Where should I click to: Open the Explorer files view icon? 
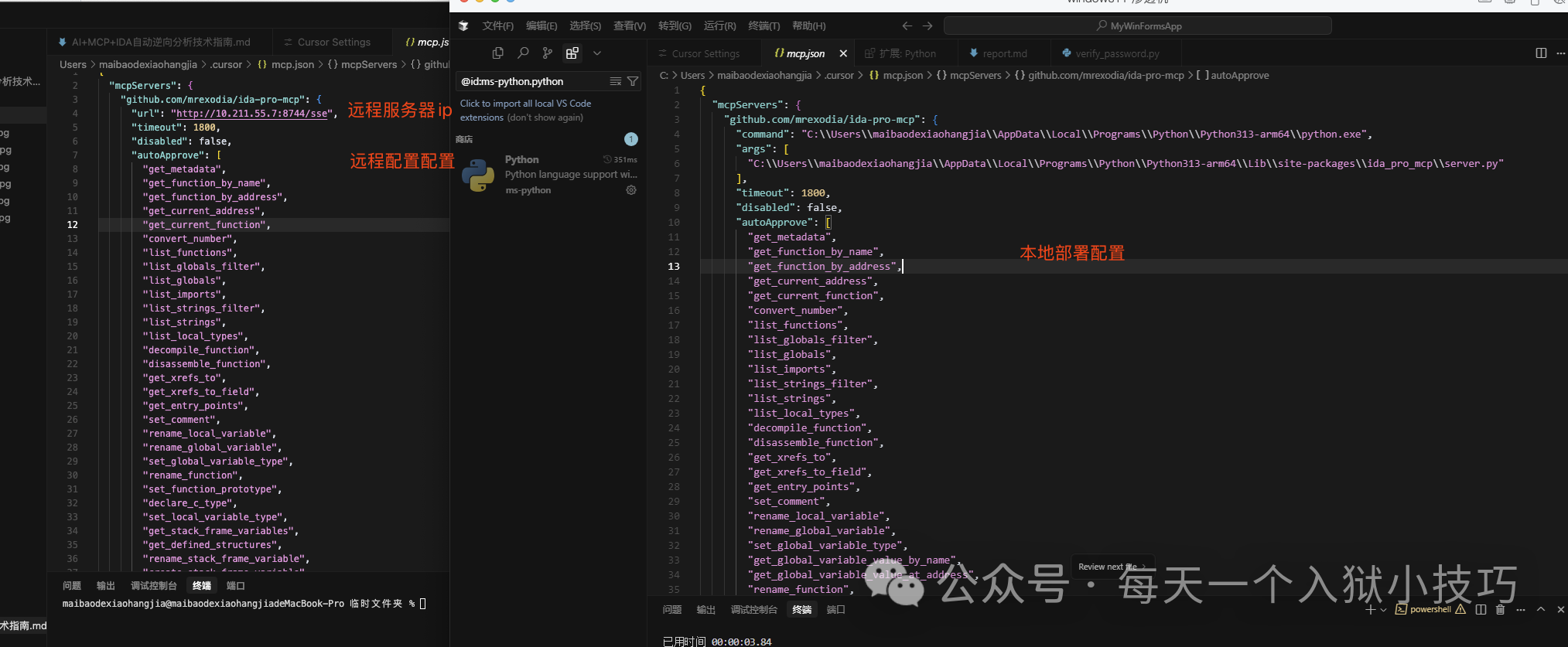click(x=497, y=53)
